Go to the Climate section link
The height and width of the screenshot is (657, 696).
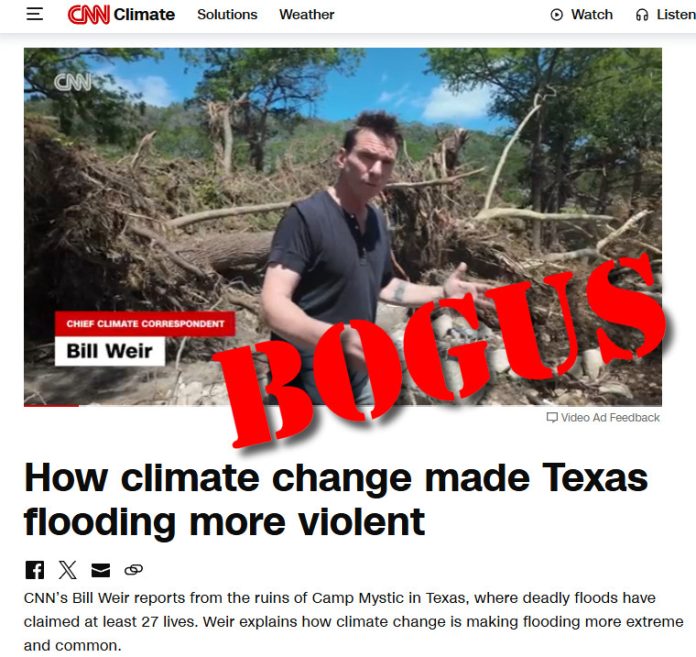tap(144, 15)
